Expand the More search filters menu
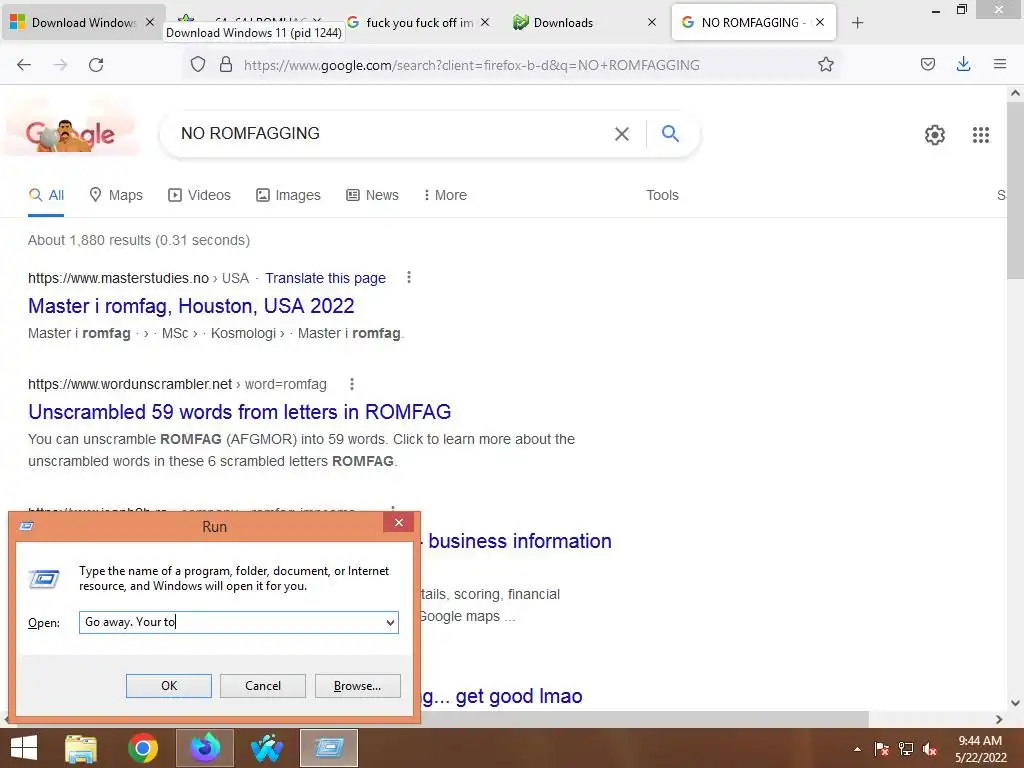Screen dimensions: 1024x768 click(445, 195)
